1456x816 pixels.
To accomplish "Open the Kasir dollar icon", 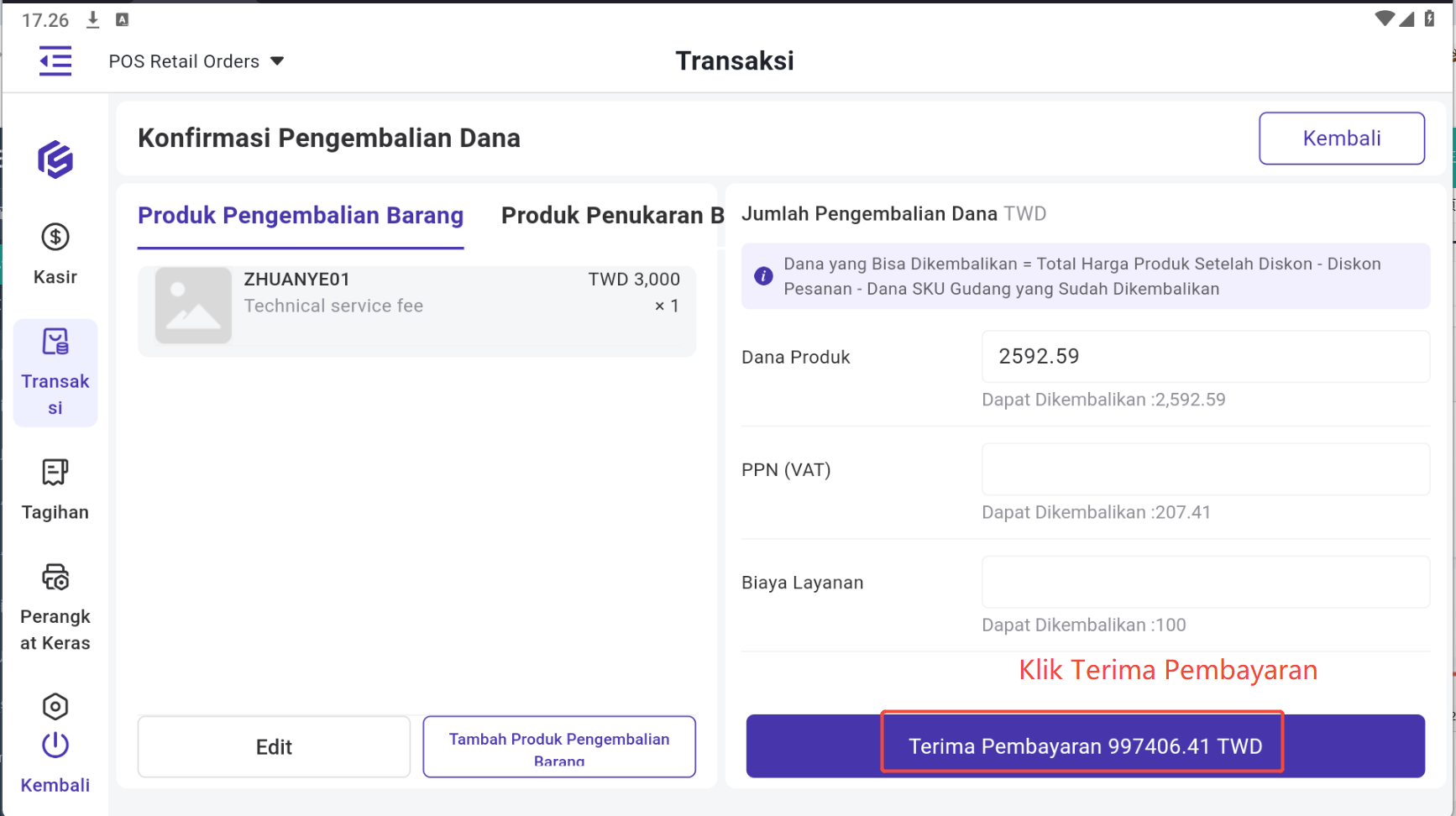I will [x=55, y=238].
